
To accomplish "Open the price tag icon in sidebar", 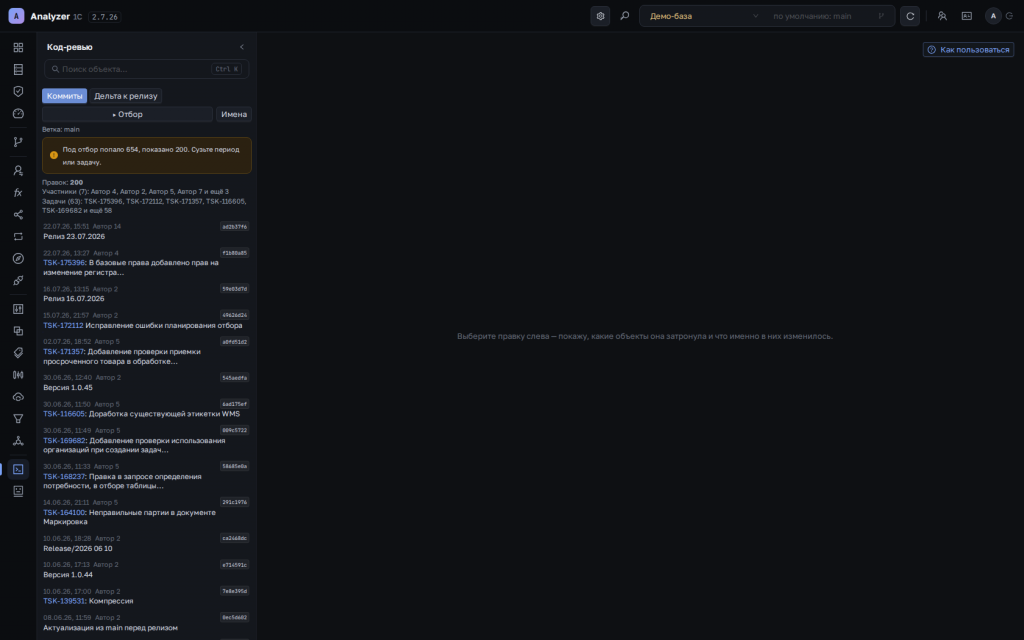I will tap(18, 353).
